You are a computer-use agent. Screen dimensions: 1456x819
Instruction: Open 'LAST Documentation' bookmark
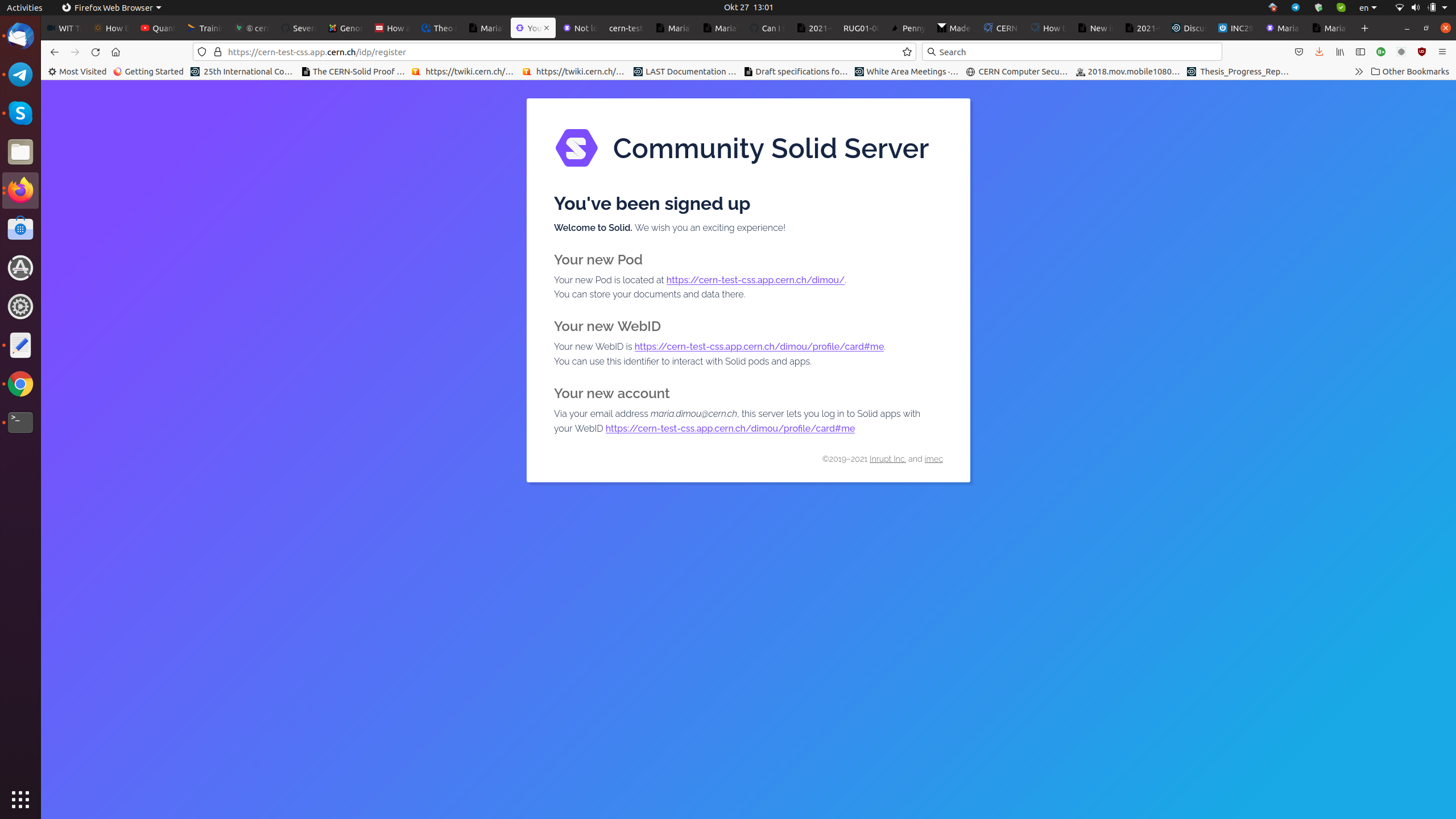tap(685, 72)
